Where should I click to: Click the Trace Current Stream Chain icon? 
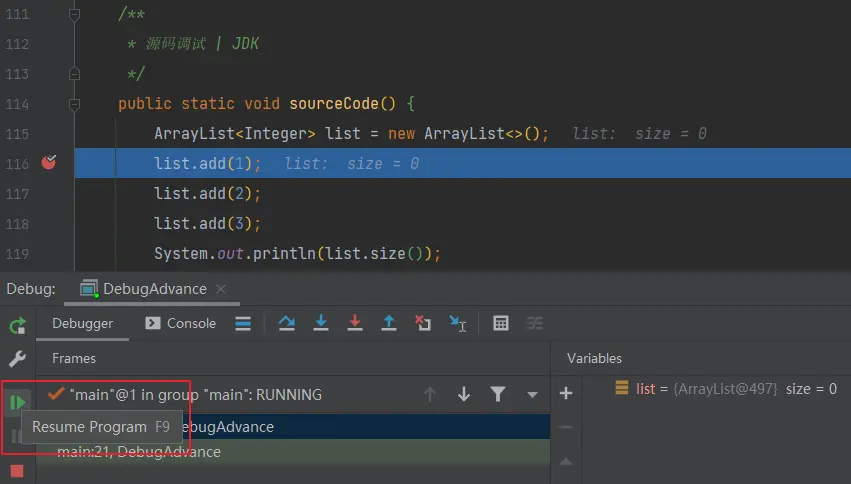(535, 323)
